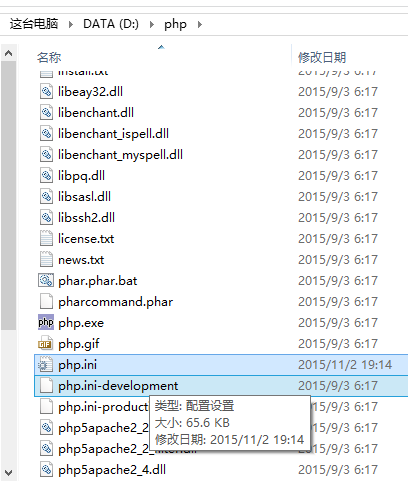This screenshot has height=482, width=408.
Task: Sort files by 名称 column header
Action: point(49,57)
